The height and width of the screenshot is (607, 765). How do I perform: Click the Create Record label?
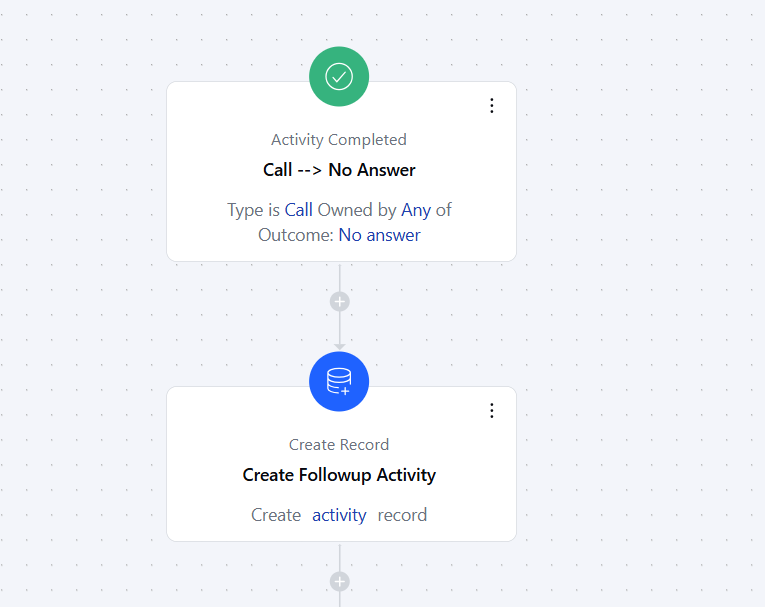click(339, 445)
